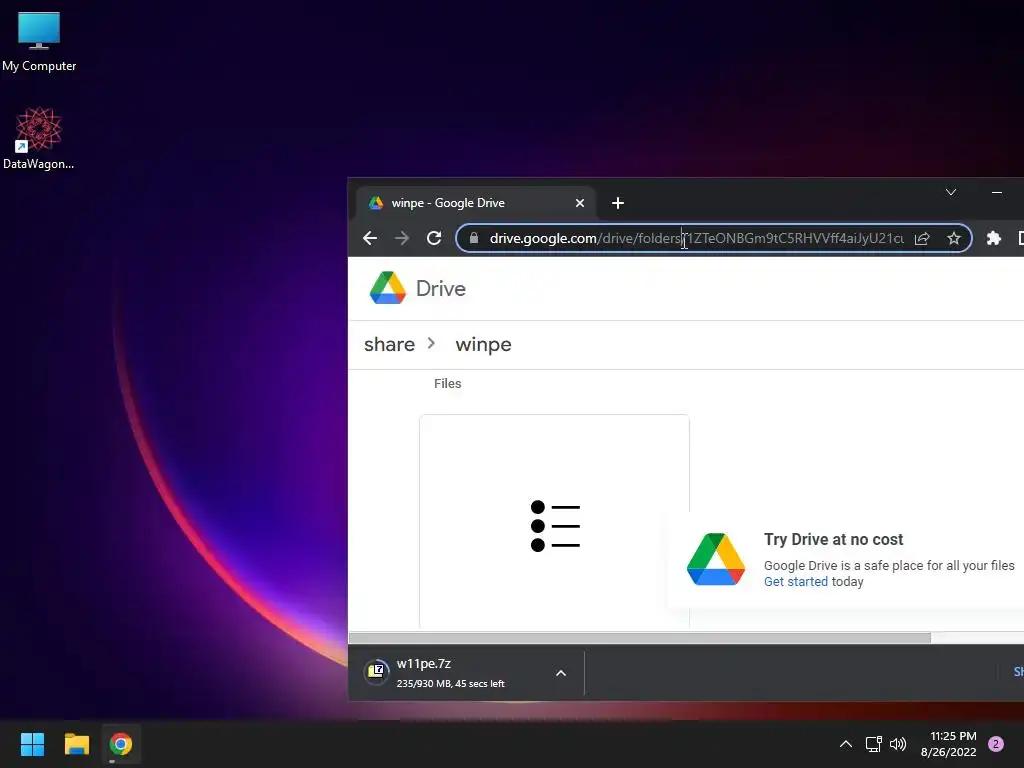View site information lock icon
This screenshot has width=1024, height=768.
(474, 238)
